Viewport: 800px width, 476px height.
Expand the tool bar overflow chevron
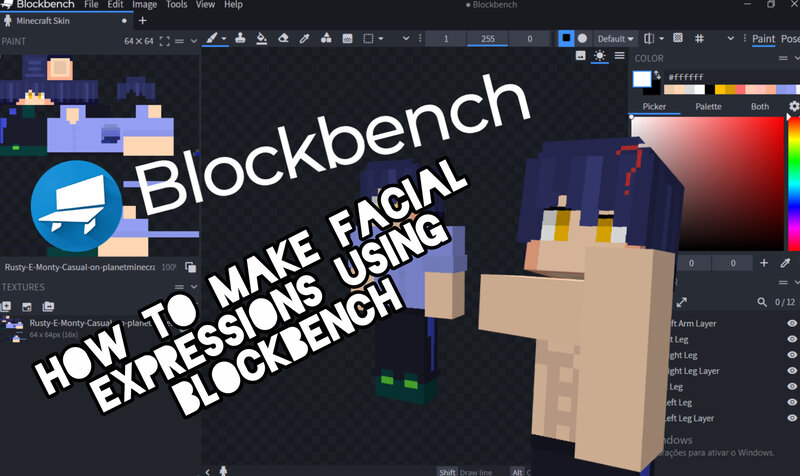tap(406, 38)
